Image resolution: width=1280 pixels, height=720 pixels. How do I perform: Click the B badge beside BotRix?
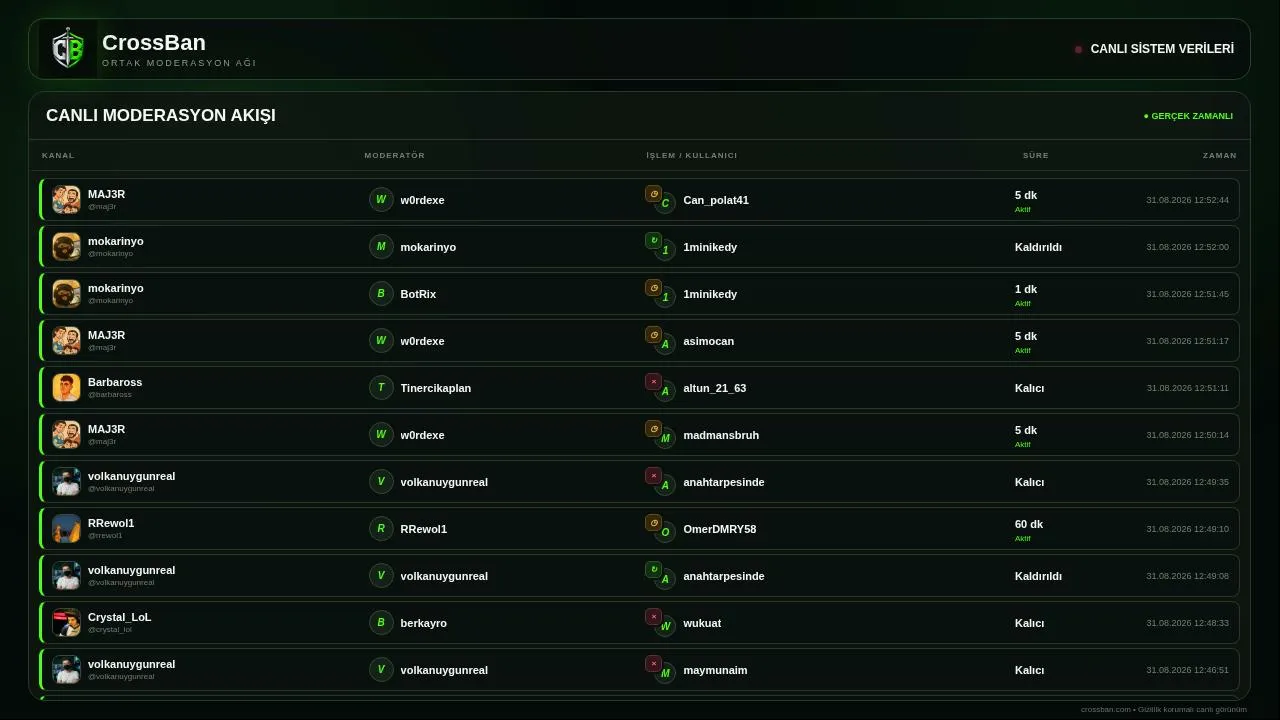[381, 294]
